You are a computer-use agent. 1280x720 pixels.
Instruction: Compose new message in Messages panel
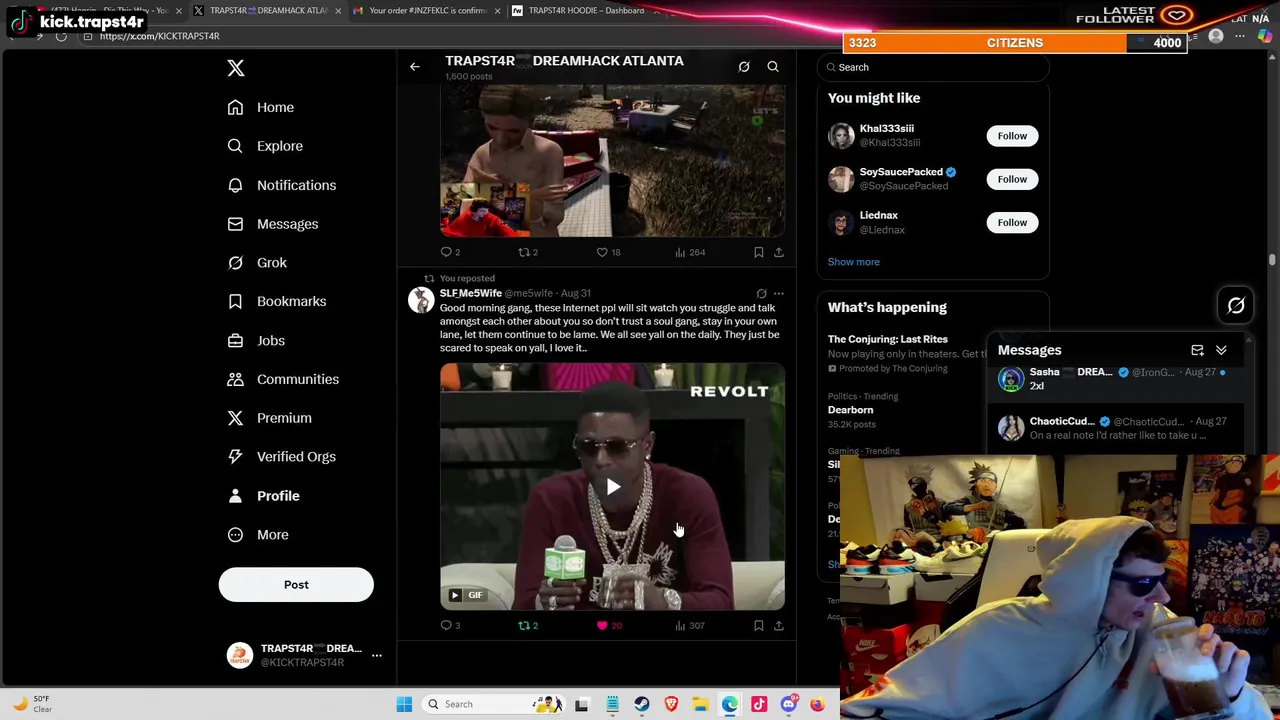pos(1197,351)
